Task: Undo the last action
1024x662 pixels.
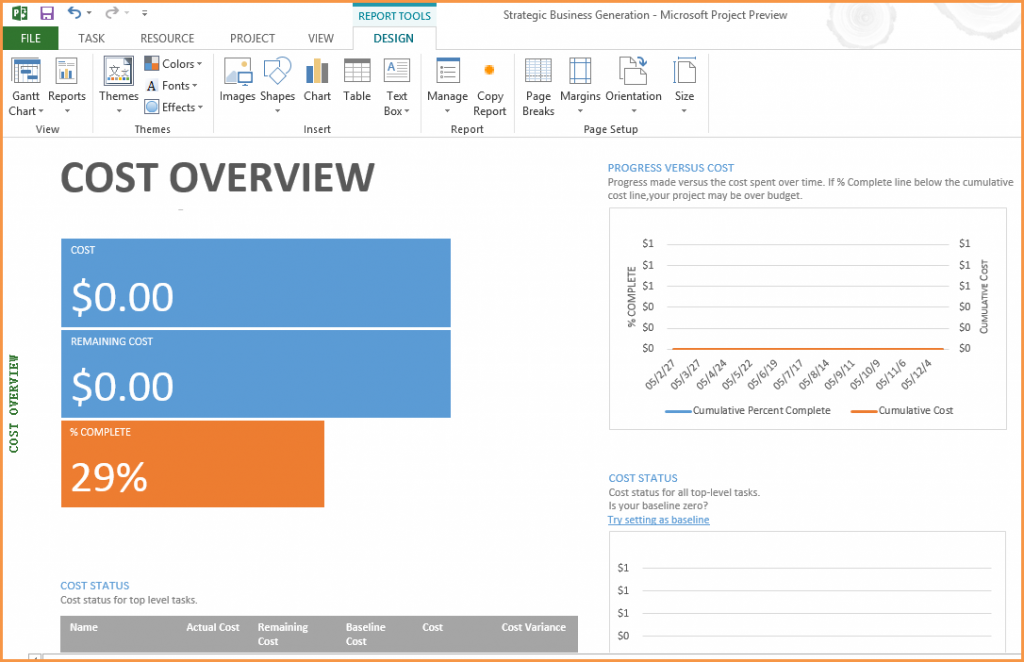Action: coord(74,12)
